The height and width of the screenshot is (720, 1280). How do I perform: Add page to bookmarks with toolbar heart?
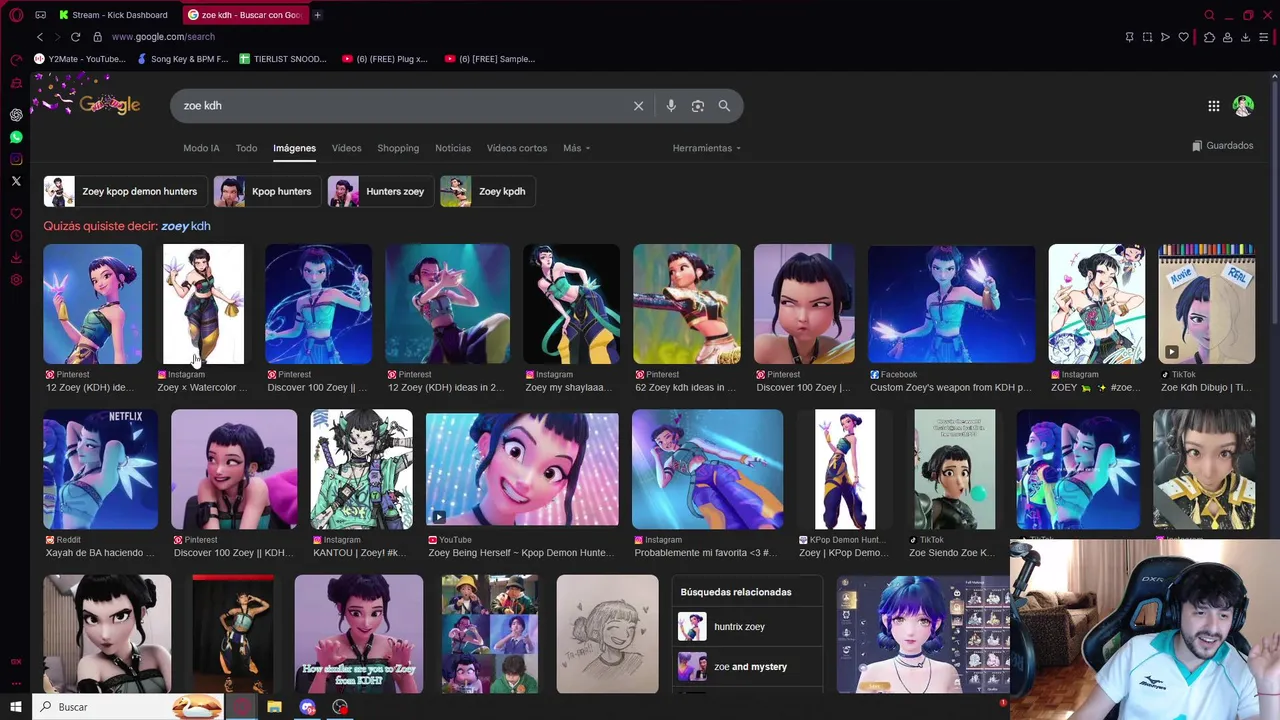pos(1184,37)
